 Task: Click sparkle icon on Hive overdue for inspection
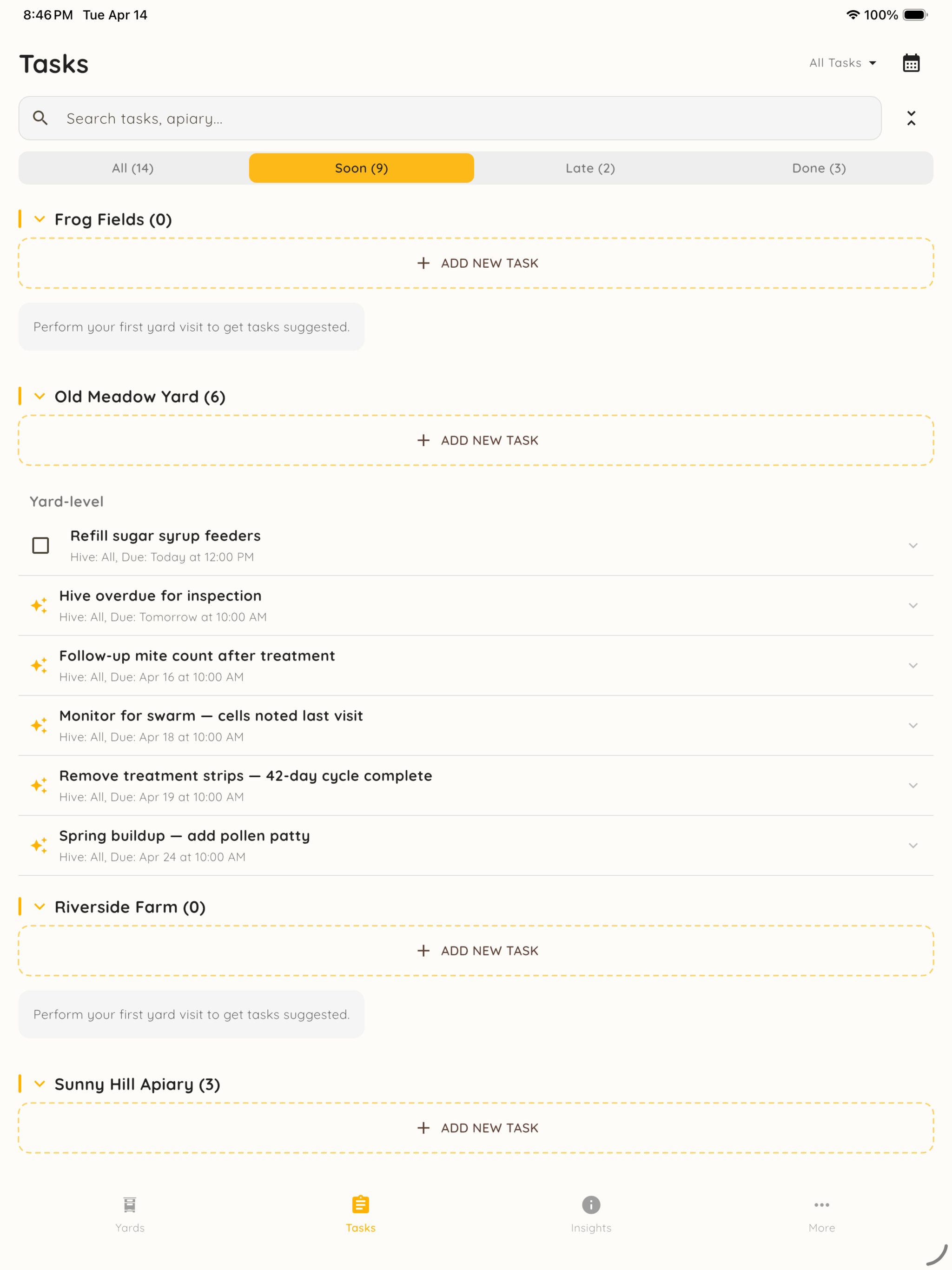pos(39,605)
